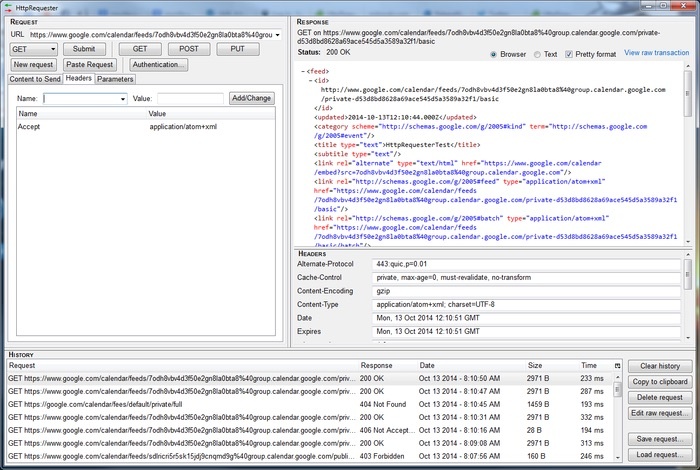Open the View raw transaction link
Screen dimensions: 700x470
(x=656, y=53)
